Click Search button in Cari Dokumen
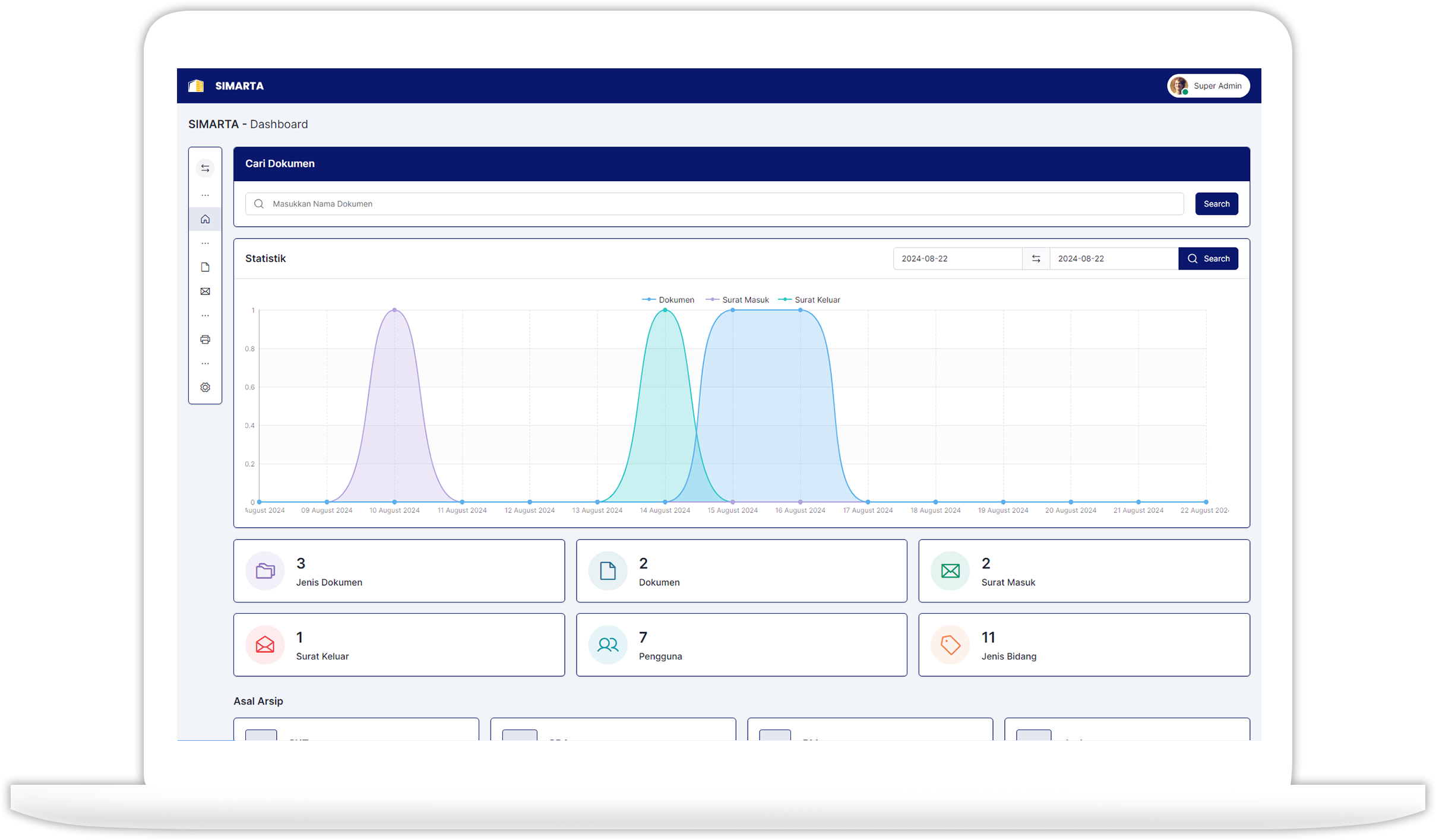This screenshot has height=840, width=1436. (1216, 204)
